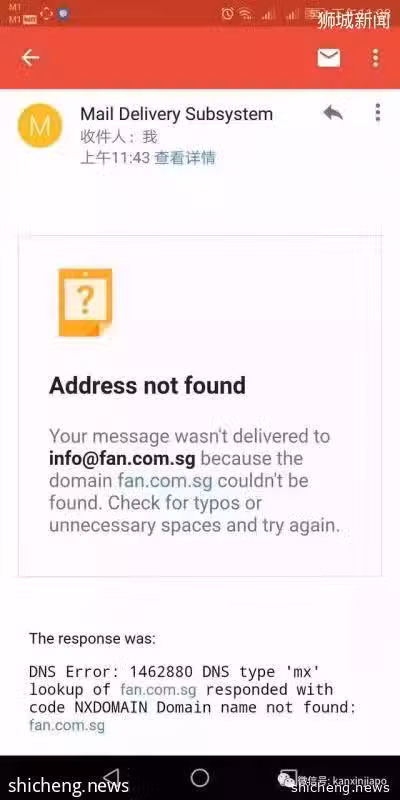This screenshot has width=400, height=800.
Task: Tap the Android recent apps square button
Action: click(289, 778)
